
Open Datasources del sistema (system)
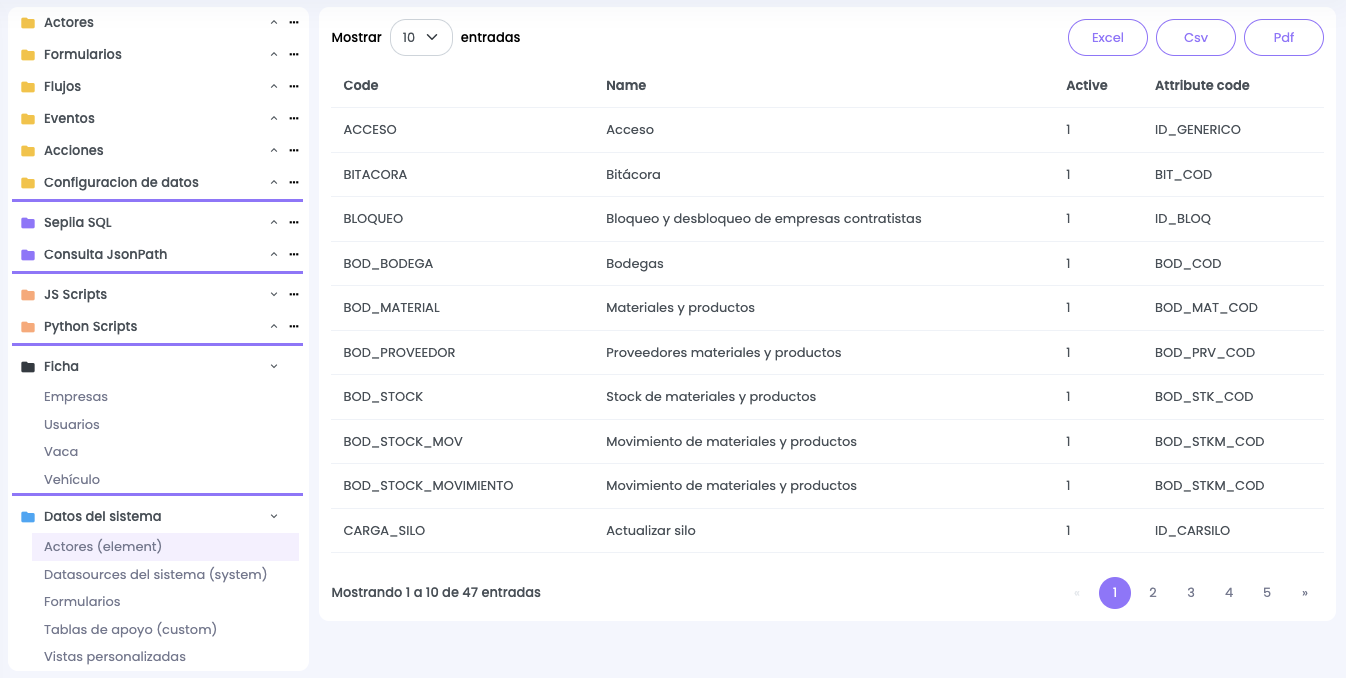[156, 575]
